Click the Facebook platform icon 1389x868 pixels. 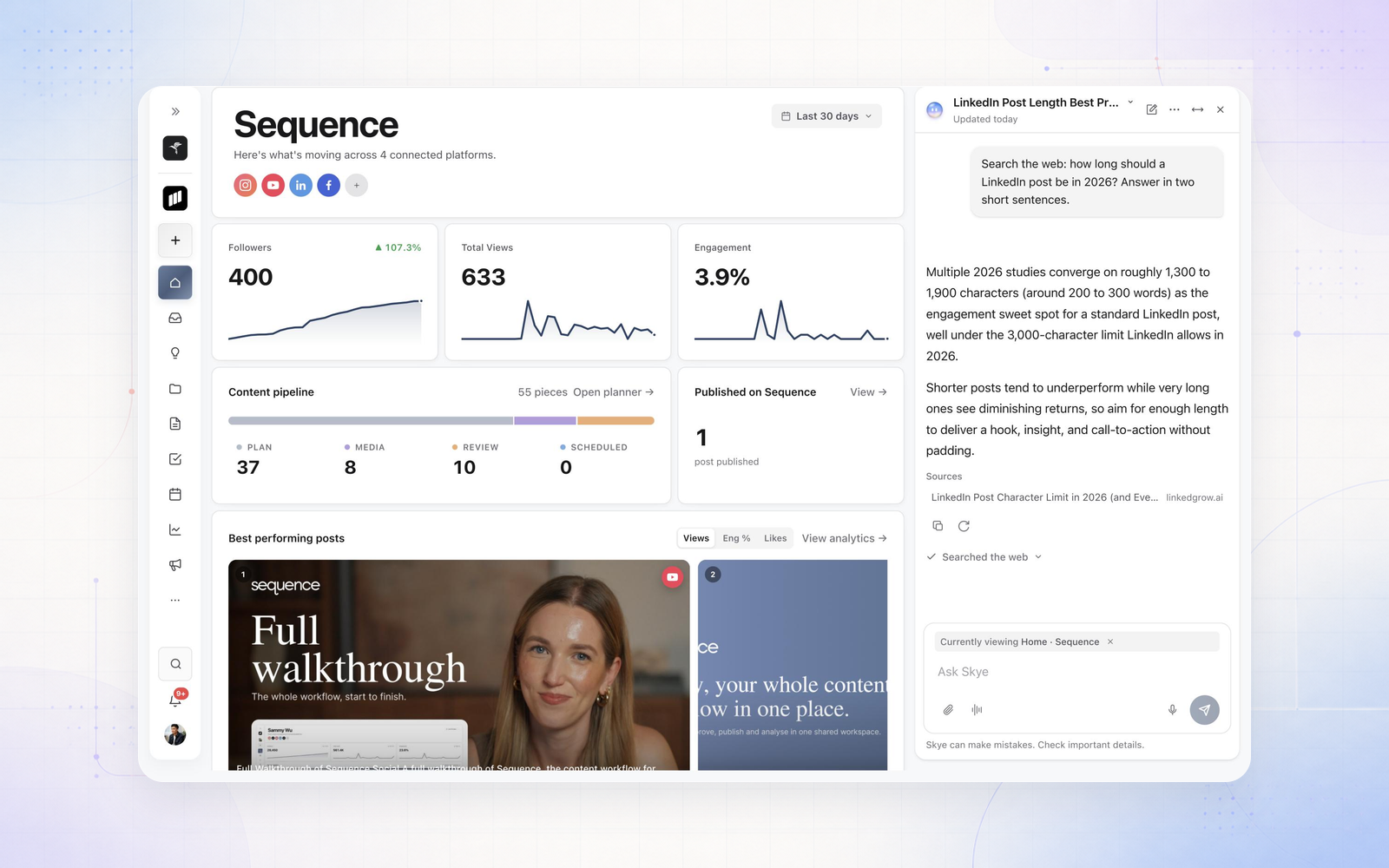pos(329,185)
